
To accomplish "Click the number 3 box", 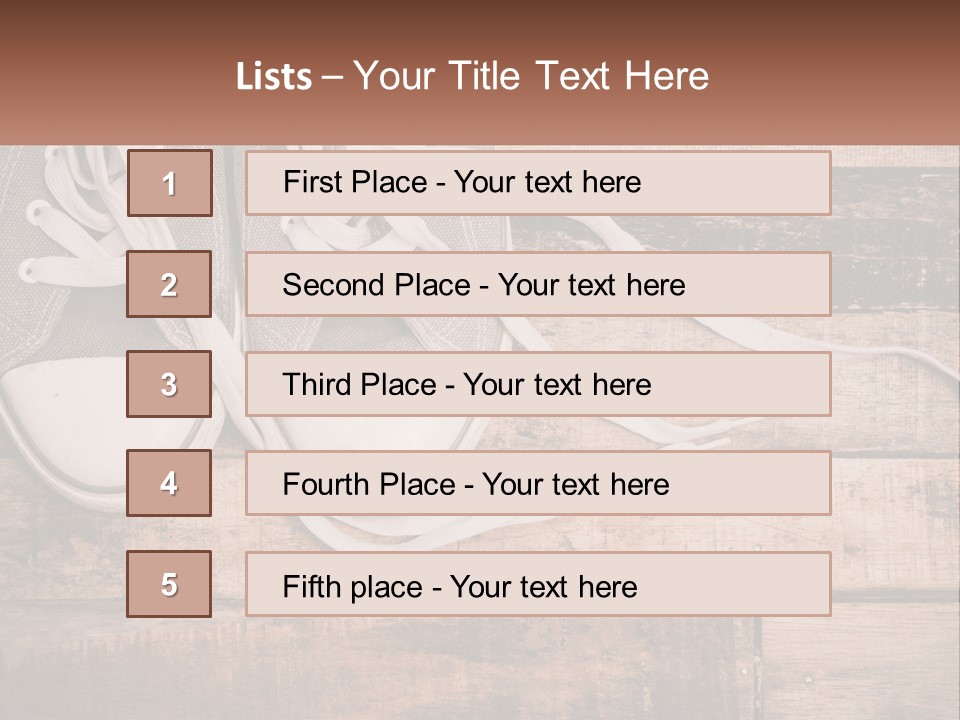I will click(x=169, y=384).
